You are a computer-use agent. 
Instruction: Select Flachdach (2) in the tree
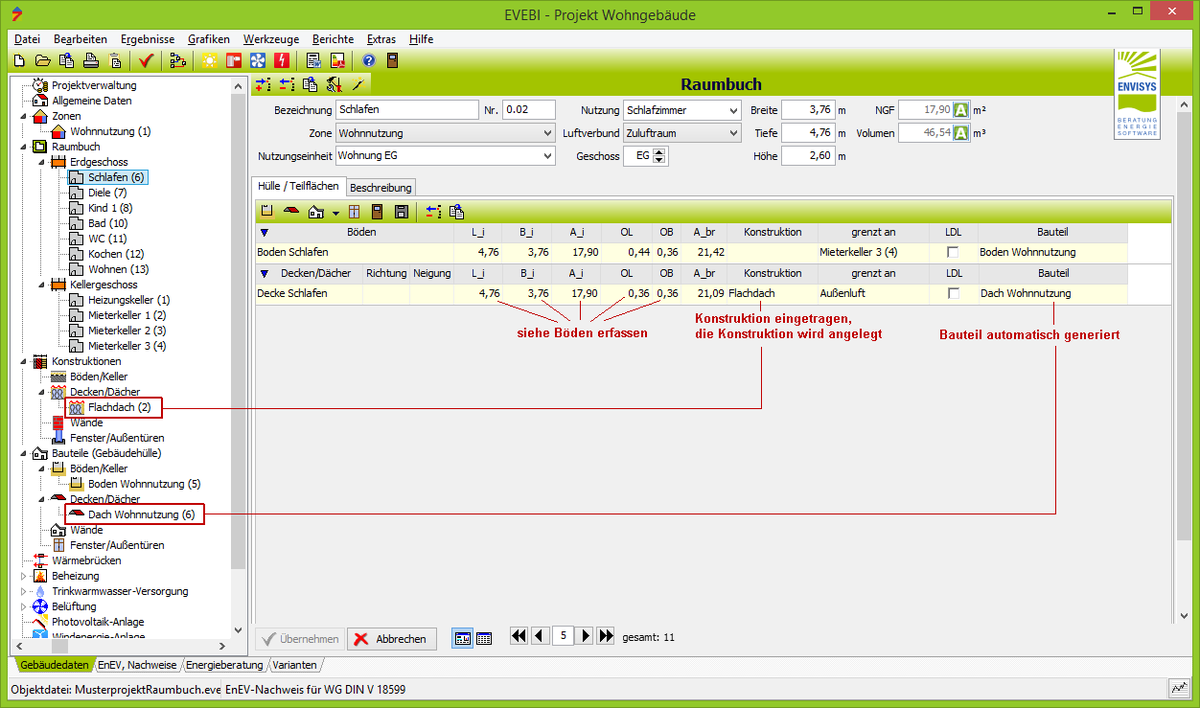[119, 407]
